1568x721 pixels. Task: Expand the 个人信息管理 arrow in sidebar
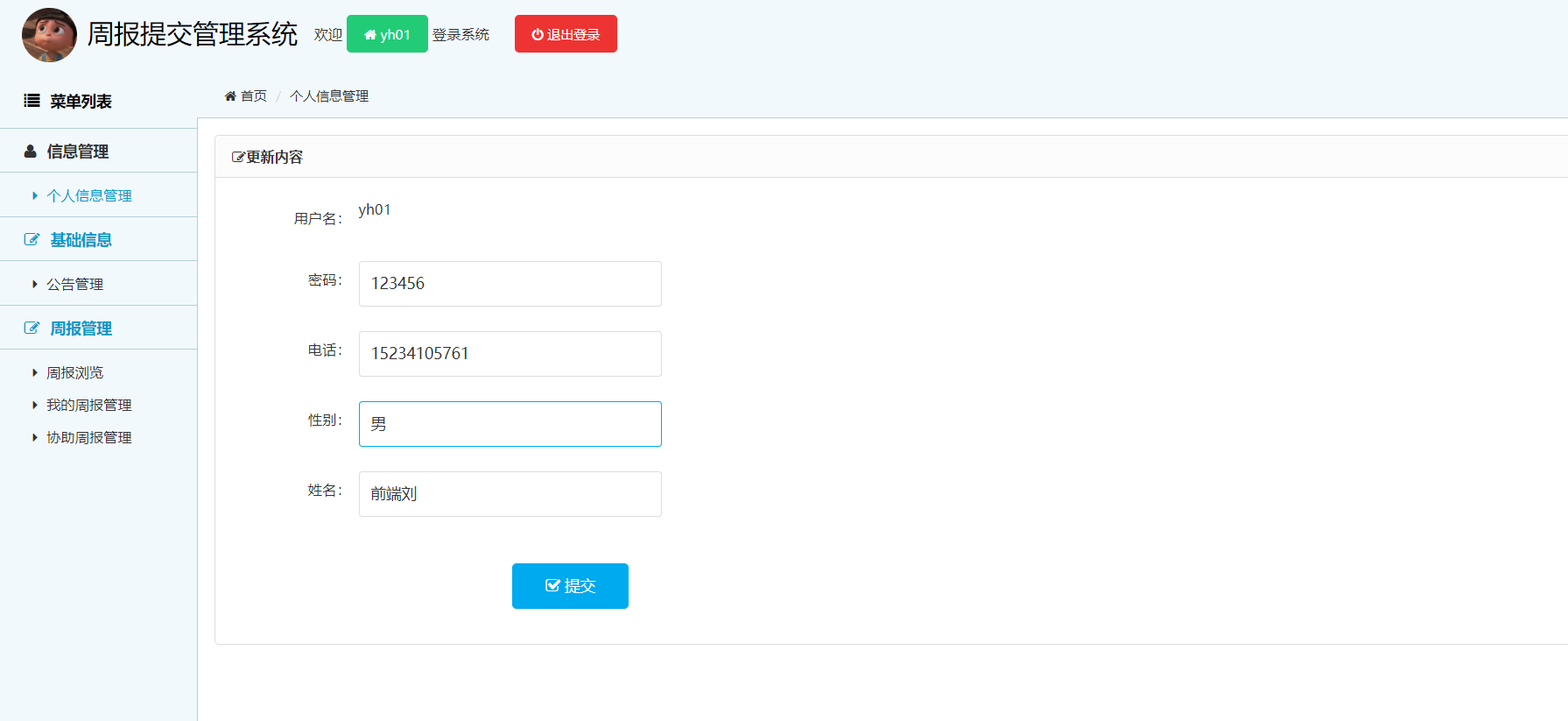(x=35, y=195)
